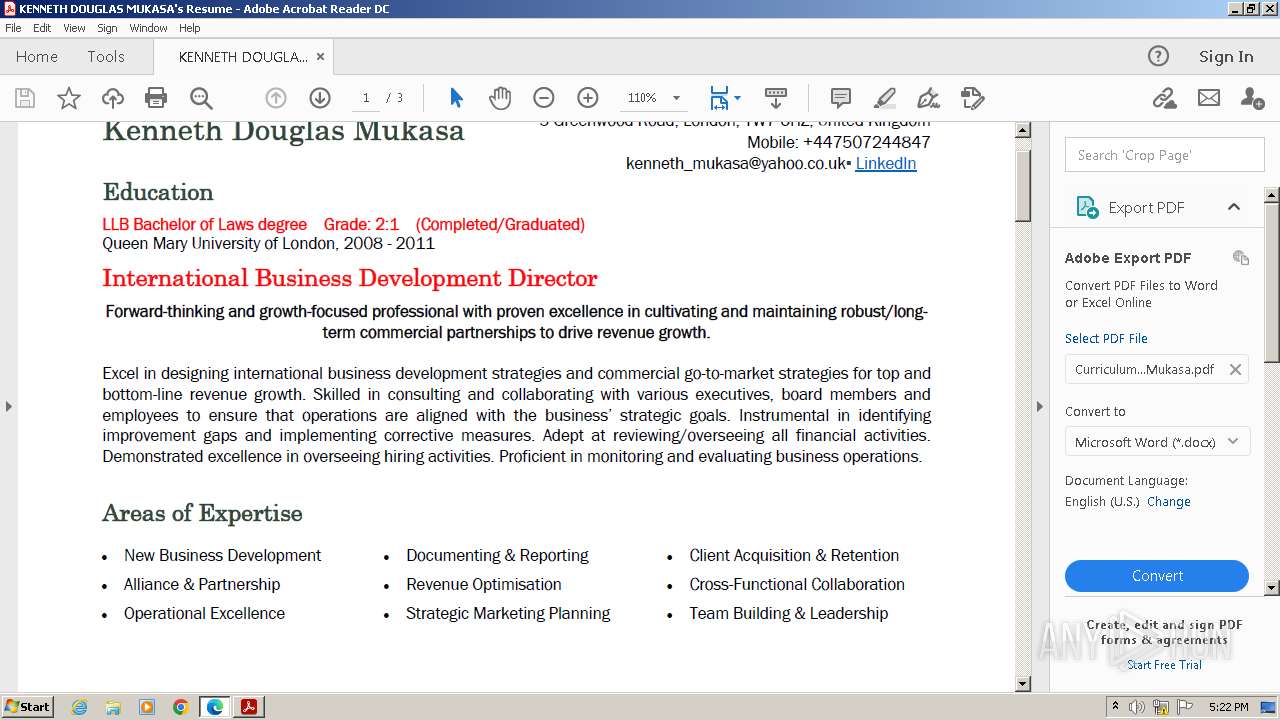Open the Windows Start button
Image resolution: width=1280 pixels, height=720 pixels.
click(28, 707)
